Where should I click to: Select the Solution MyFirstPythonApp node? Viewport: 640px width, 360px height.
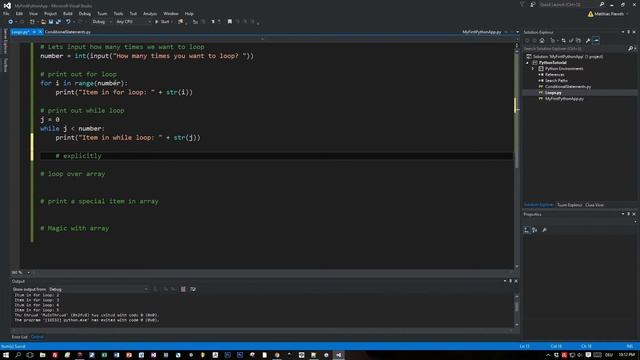(567, 57)
